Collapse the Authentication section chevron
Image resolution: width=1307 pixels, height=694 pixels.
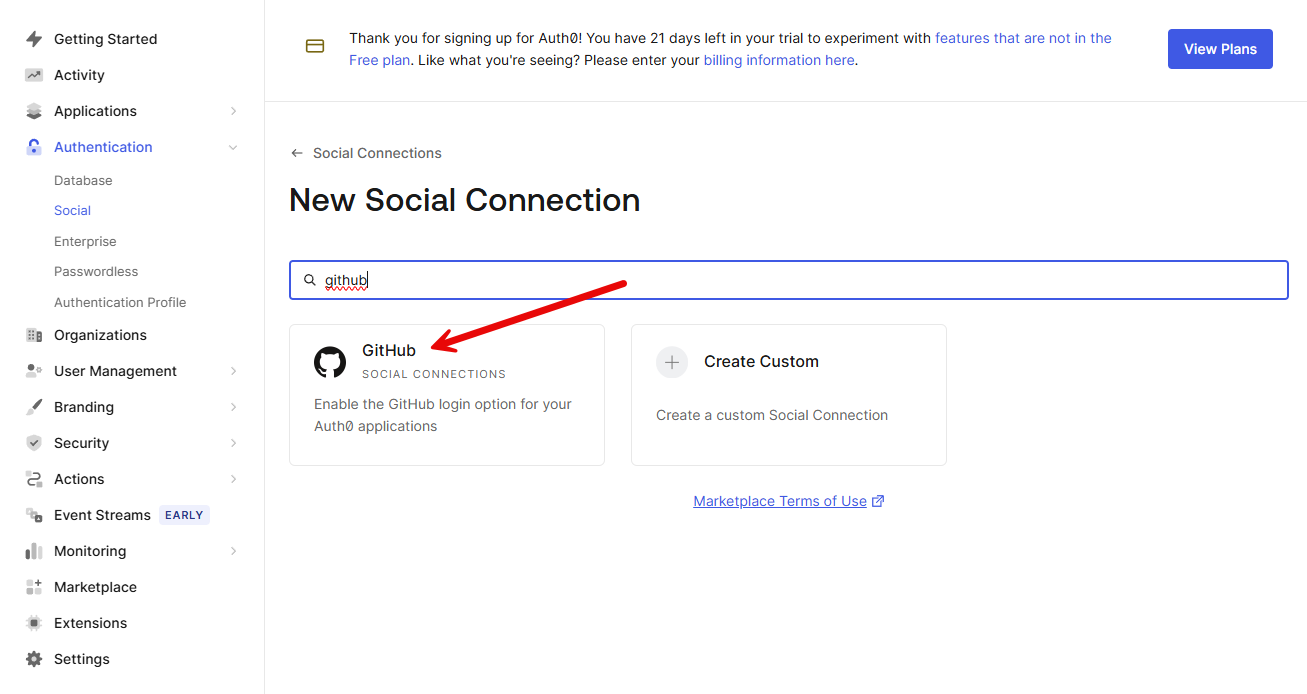(x=233, y=147)
